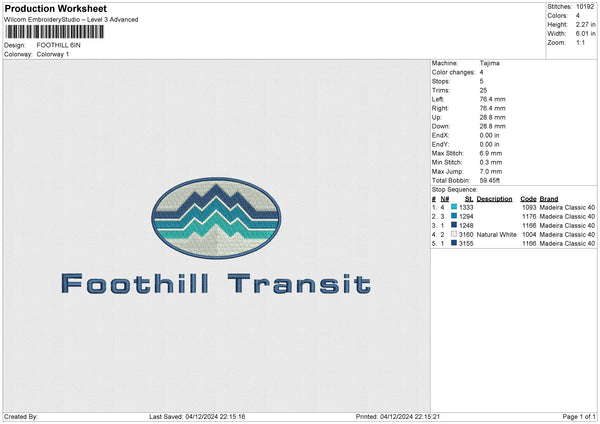Click the Brand column header
The height and width of the screenshot is (424, 600).
click(548, 198)
